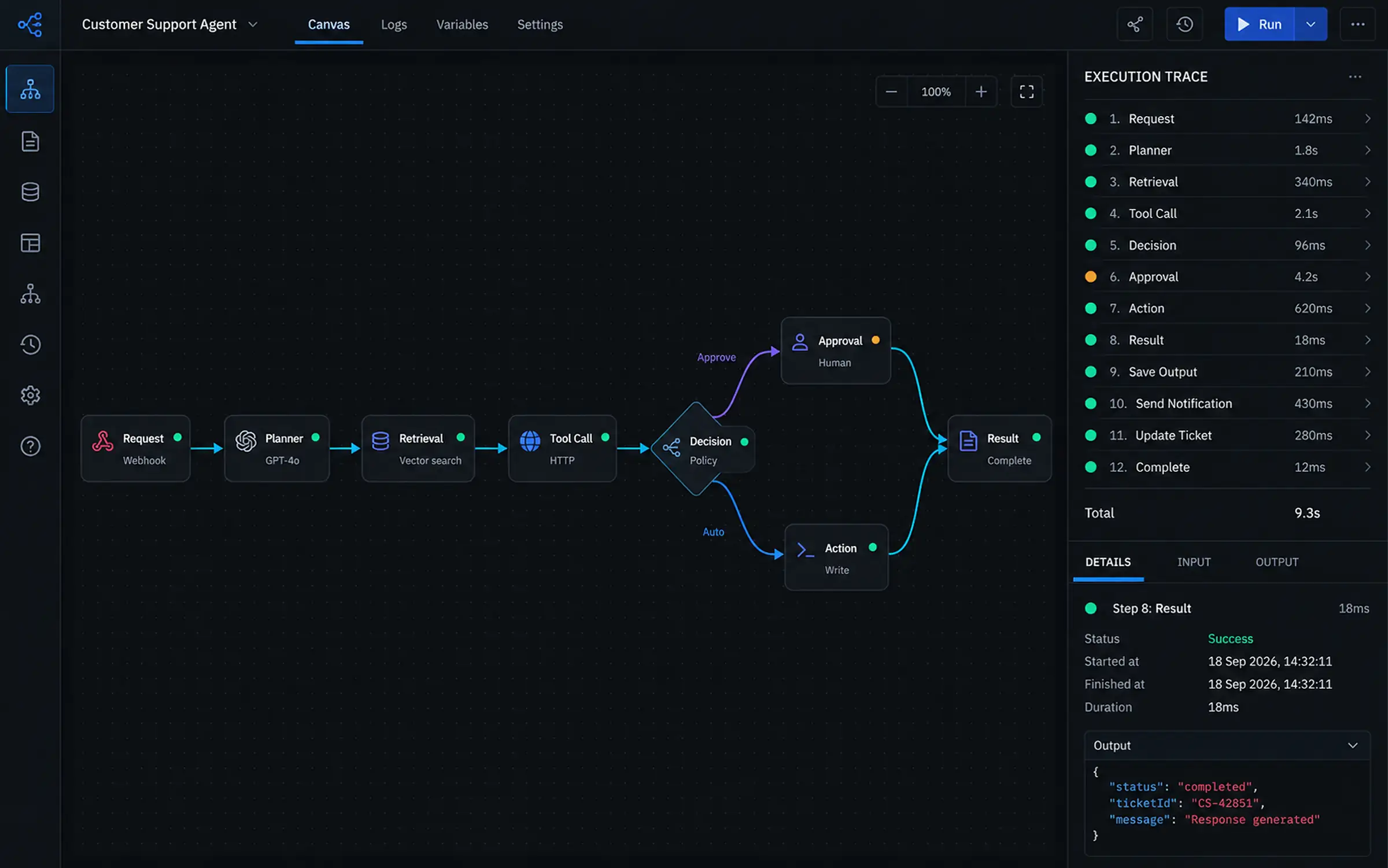Click the 100% zoom level display
The height and width of the screenshot is (868, 1388).
(x=936, y=92)
